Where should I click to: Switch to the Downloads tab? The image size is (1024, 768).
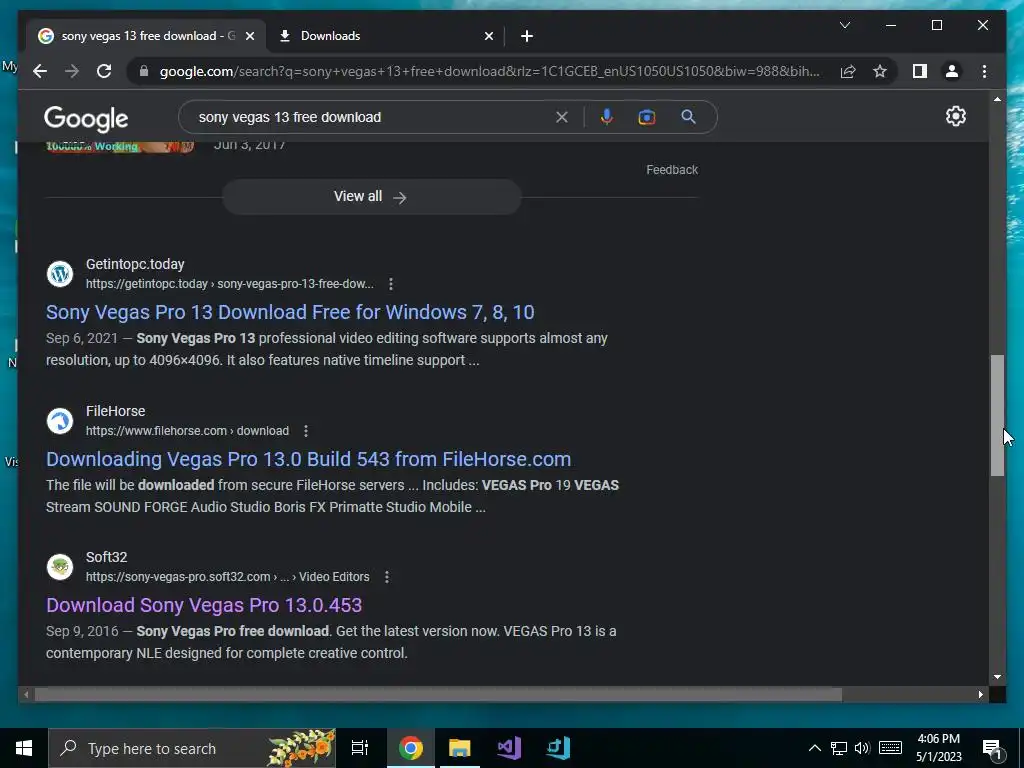coord(385,36)
